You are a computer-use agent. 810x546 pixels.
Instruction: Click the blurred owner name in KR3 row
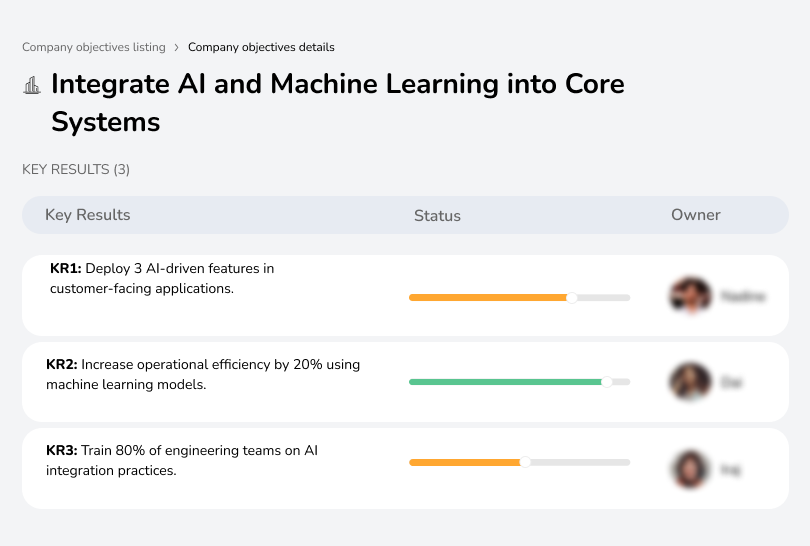(730, 469)
